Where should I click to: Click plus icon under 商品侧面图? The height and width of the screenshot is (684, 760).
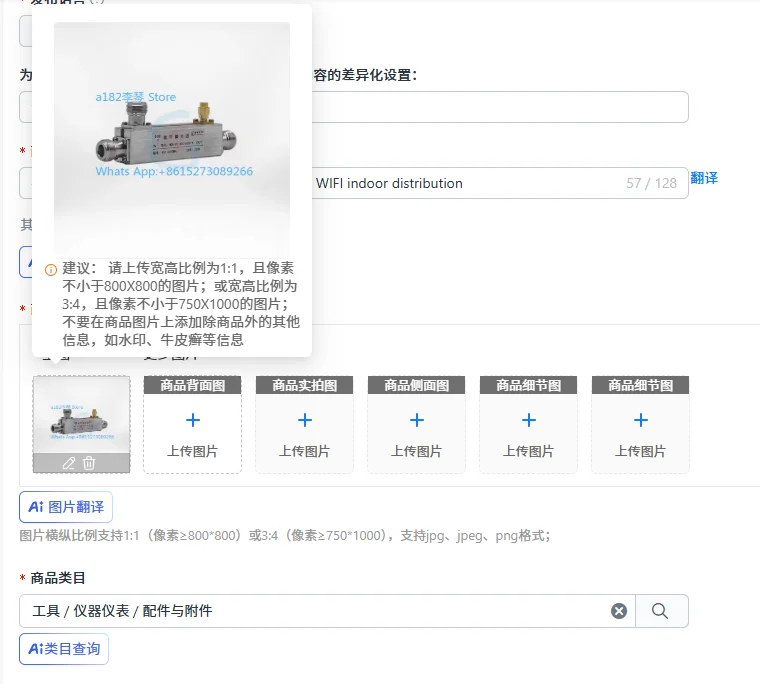[x=417, y=420]
